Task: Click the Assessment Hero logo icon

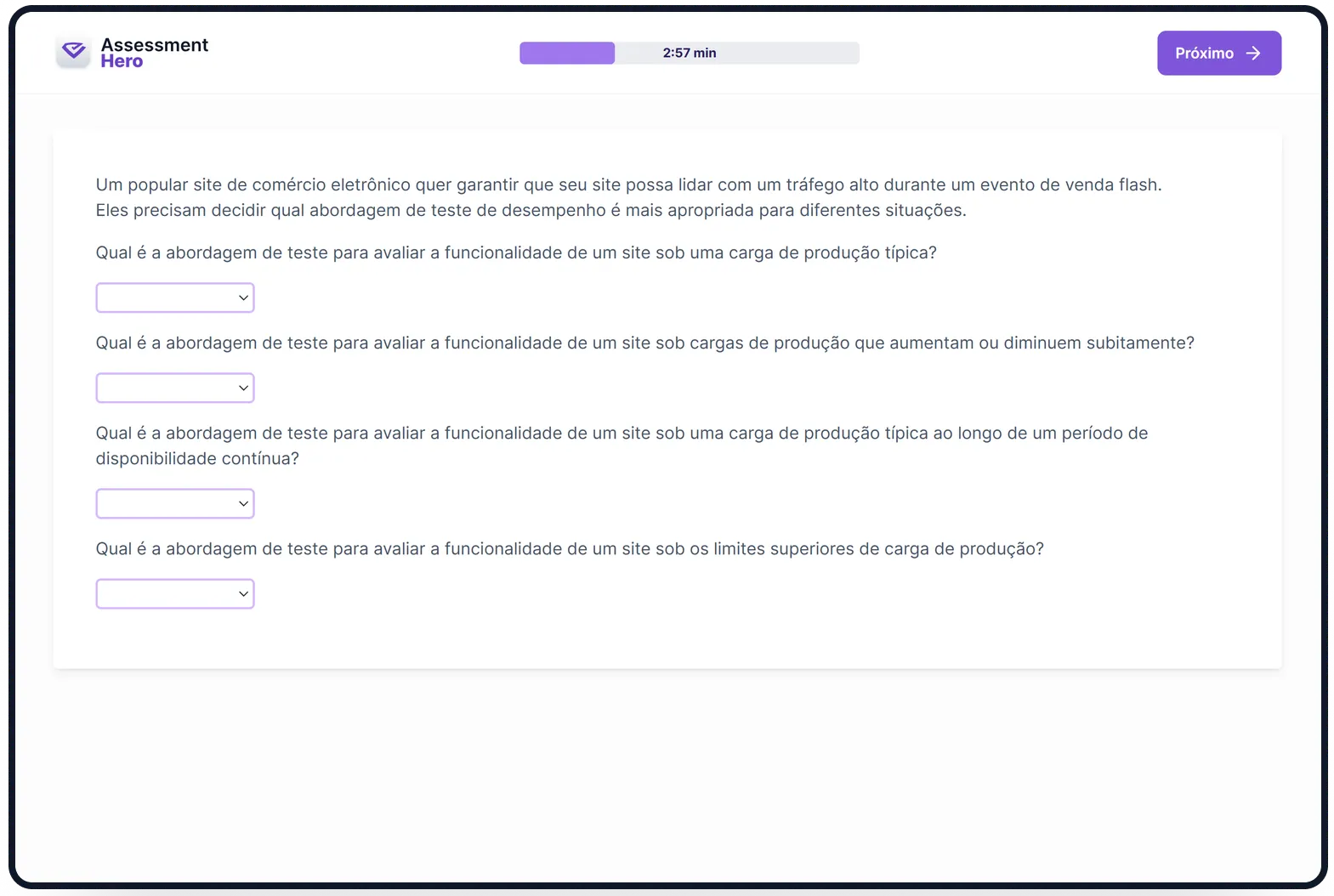Action: click(73, 52)
